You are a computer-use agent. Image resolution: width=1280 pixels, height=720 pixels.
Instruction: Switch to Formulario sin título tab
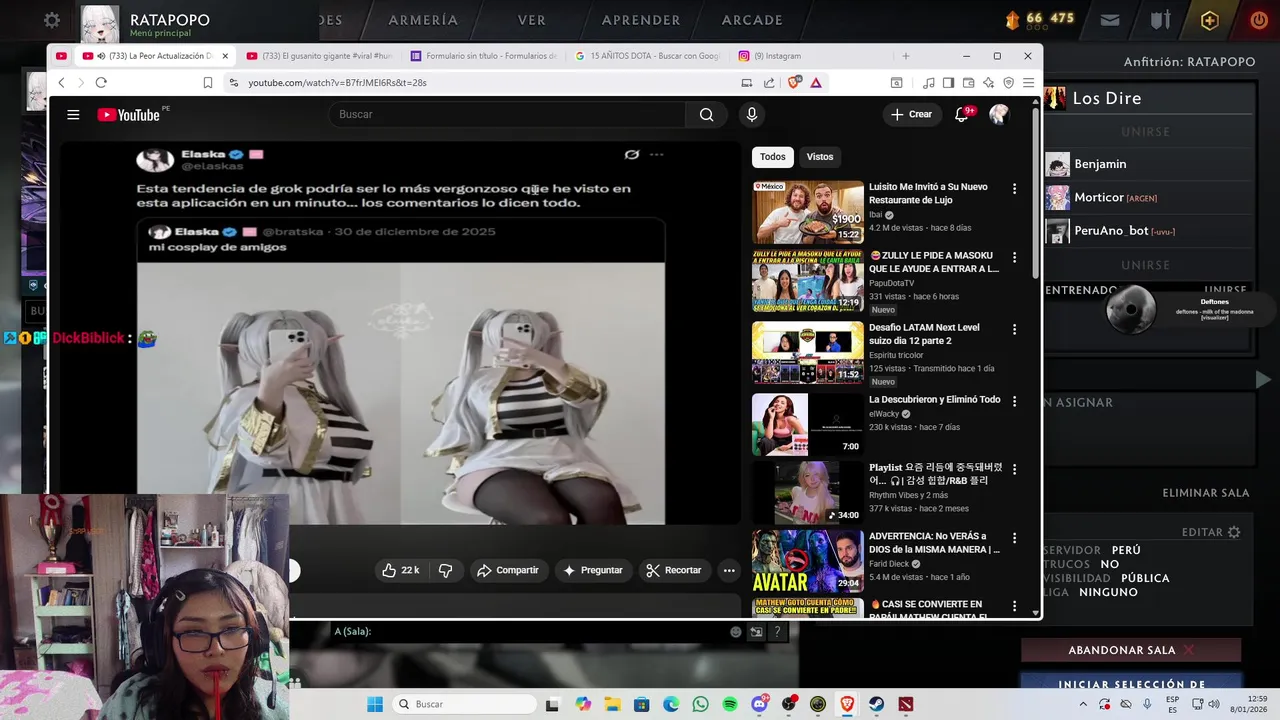click(x=484, y=56)
